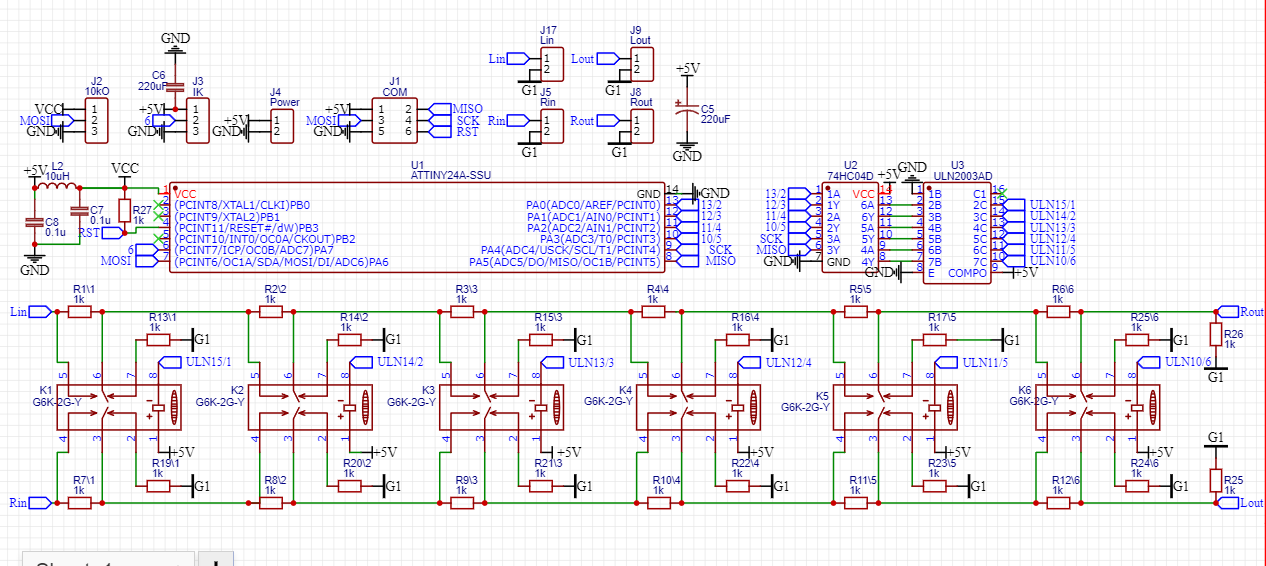This screenshot has width=1266, height=566.
Task: Click the J1 COM connector symbol
Action: (394, 119)
